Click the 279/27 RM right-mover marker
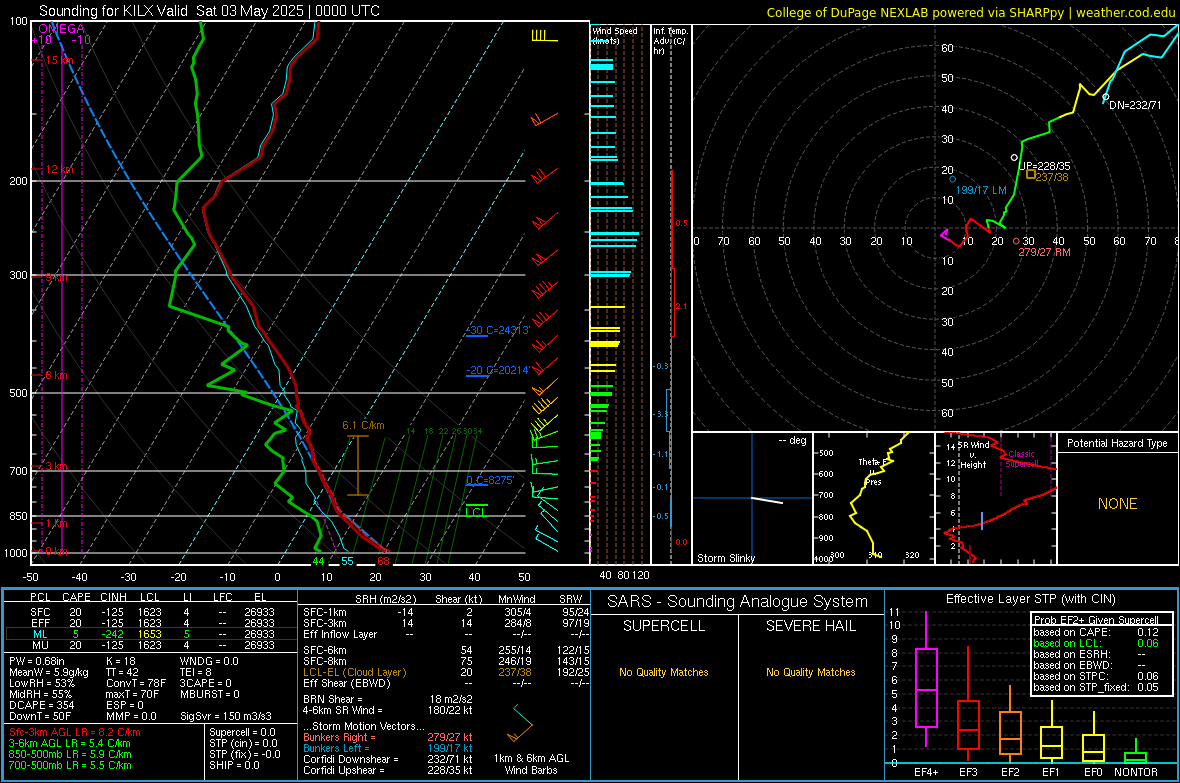The width and height of the screenshot is (1180, 783). pos(1016,242)
